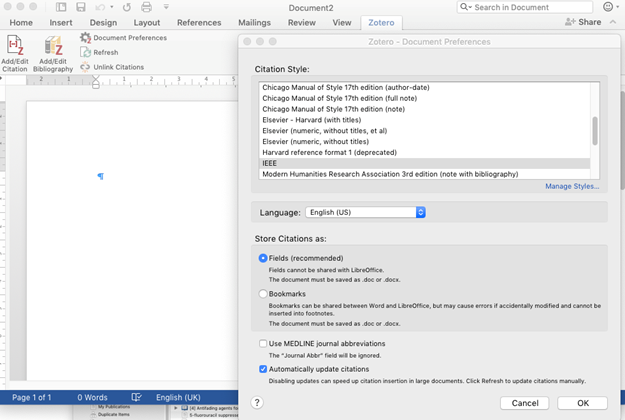
Task: Click the Cancel button
Action: click(x=525, y=403)
